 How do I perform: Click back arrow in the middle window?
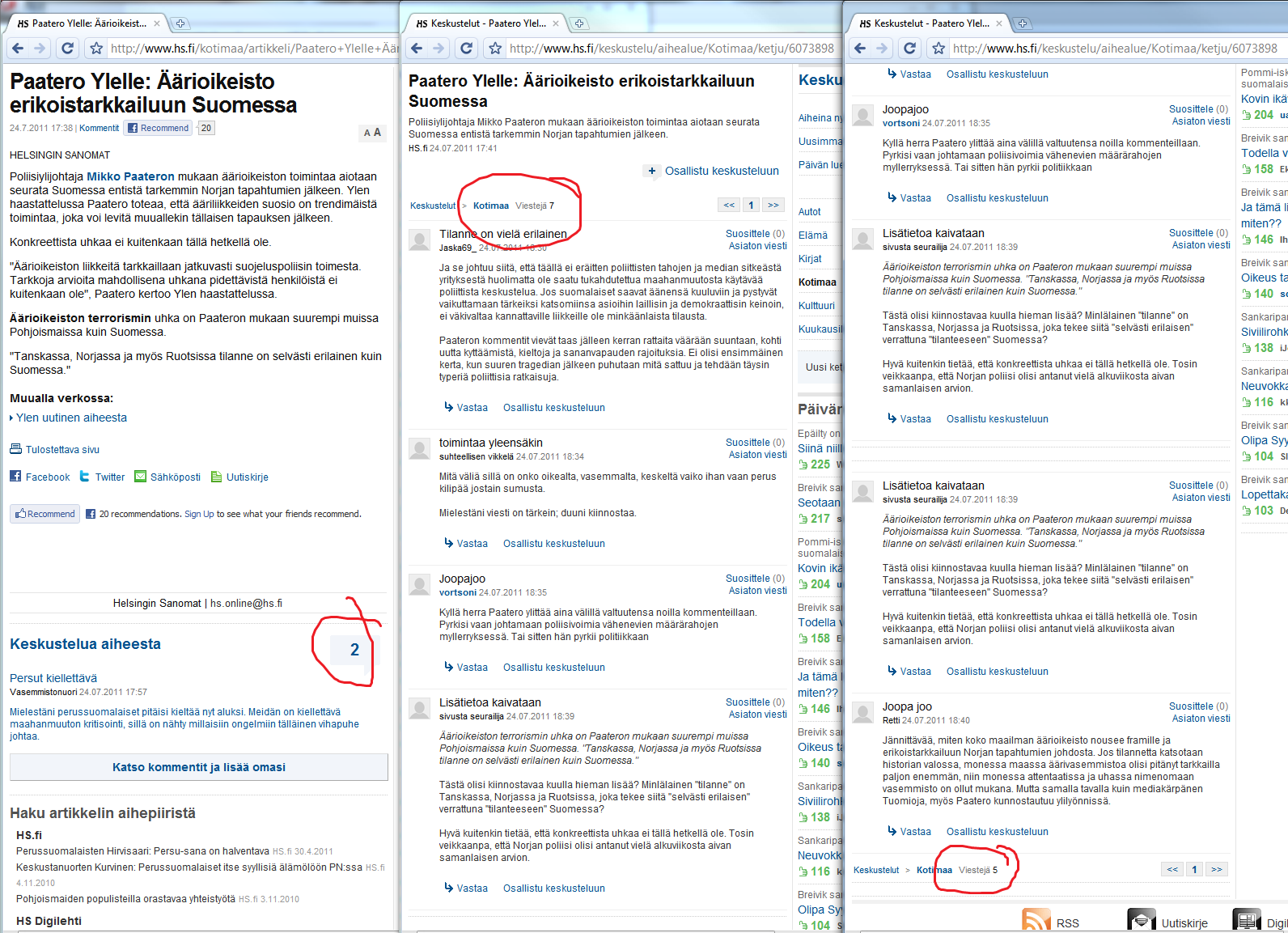[416, 49]
